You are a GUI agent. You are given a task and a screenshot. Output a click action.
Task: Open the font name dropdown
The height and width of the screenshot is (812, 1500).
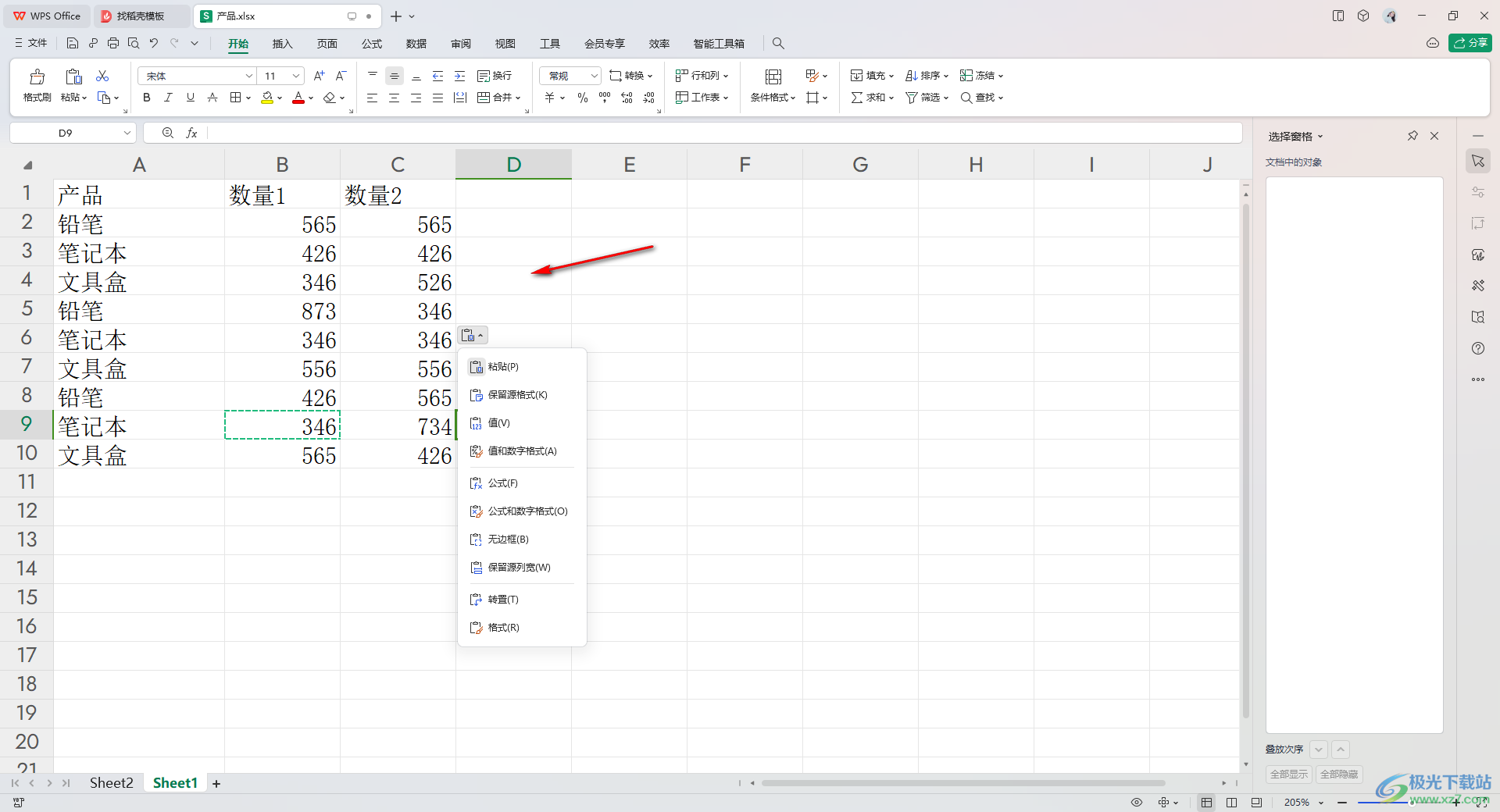(249, 76)
